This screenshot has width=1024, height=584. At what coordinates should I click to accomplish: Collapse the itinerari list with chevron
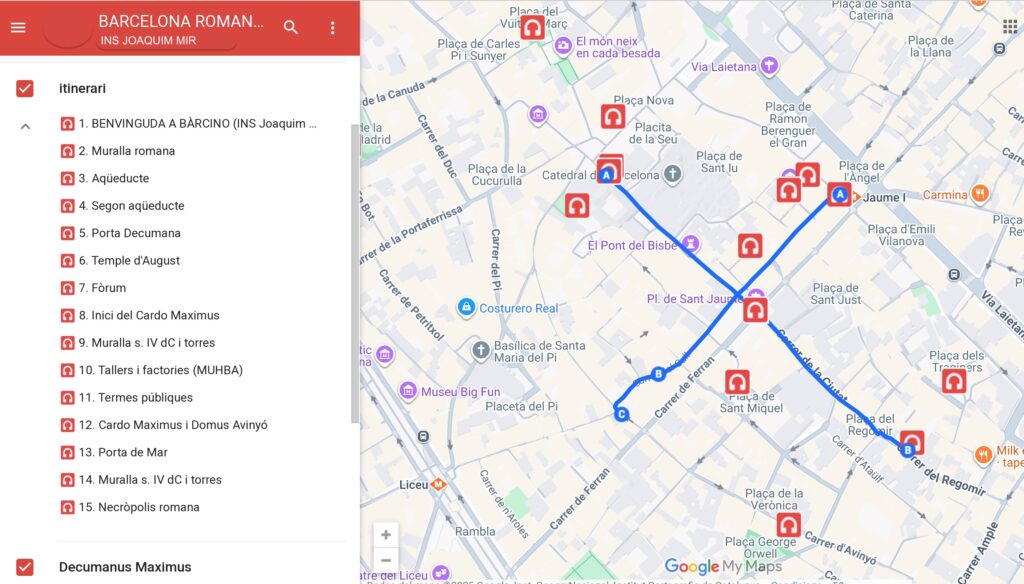(26, 126)
